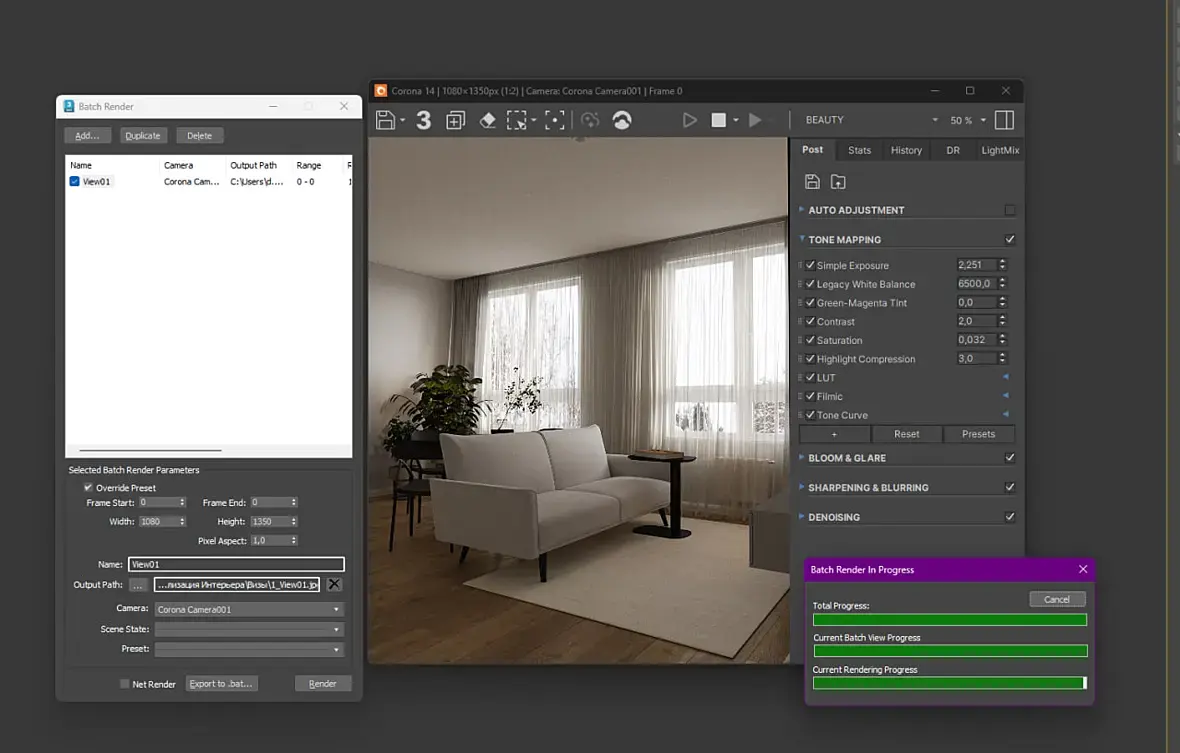Image resolution: width=1180 pixels, height=753 pixels.
Task: Open the Camera dropdown in Batch Render
Action: click(248, 609)
